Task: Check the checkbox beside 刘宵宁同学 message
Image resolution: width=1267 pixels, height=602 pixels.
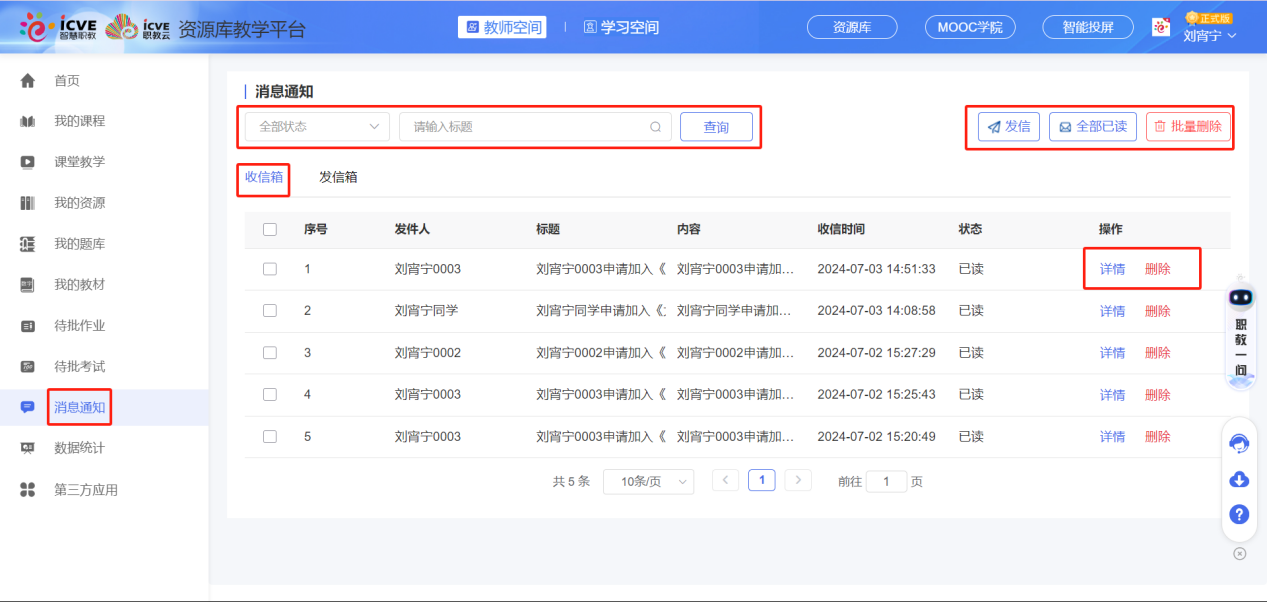Action: tap(269, 310)
